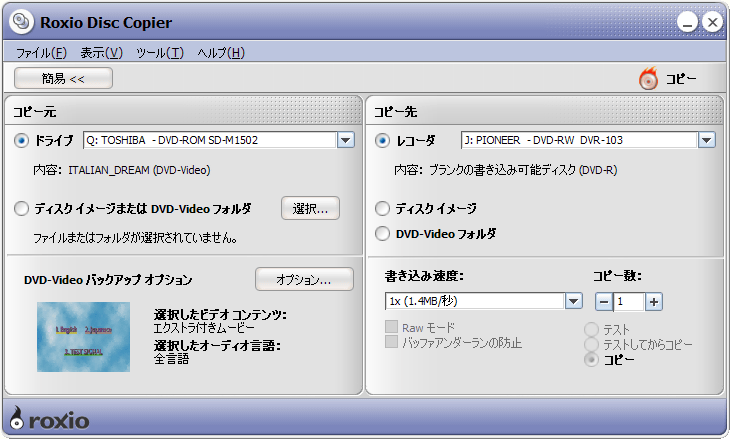The height and width of the screenshot is (439, 730).
Task: Click the Roxio disc logo in title bar
Action: pyautogui.click(x=21, y=22)
